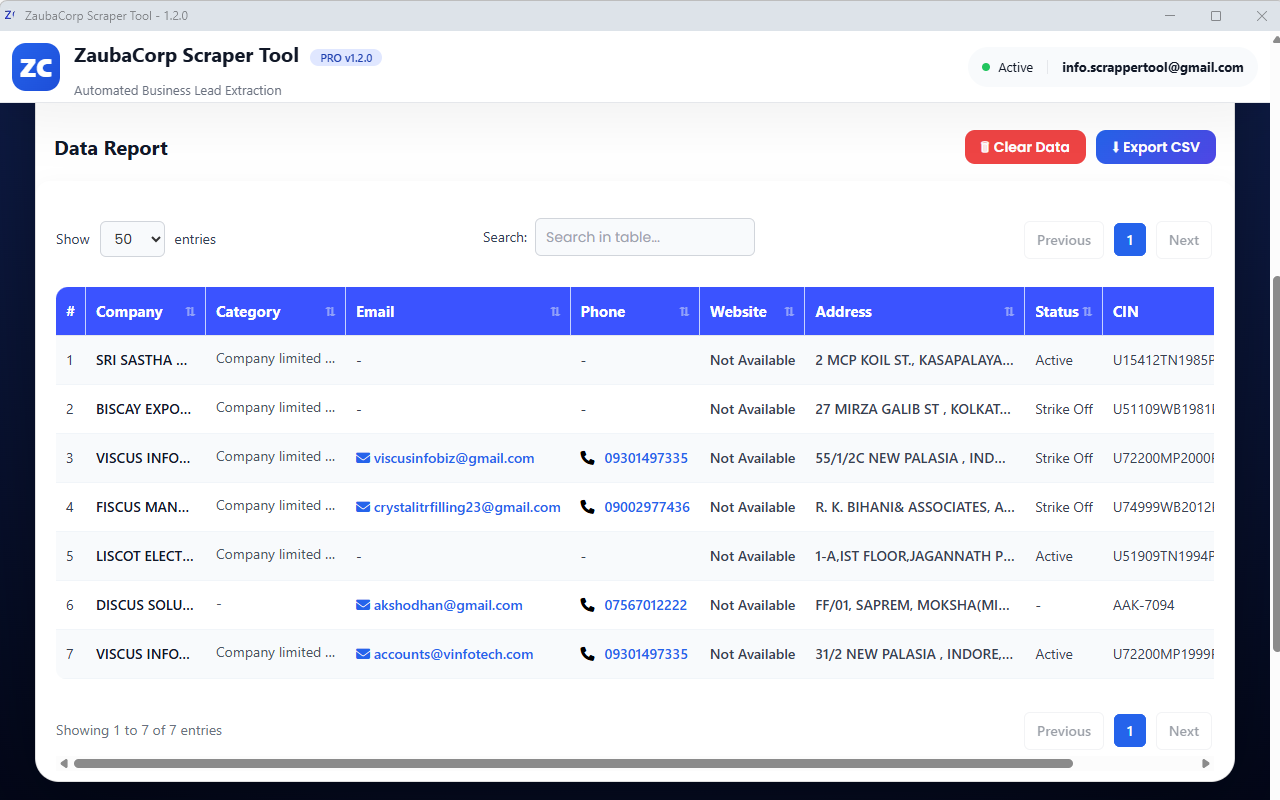Click address 27 MIRZA GALIB ST cell
Screen dimensions: 1280x800
tap(915, 409)
